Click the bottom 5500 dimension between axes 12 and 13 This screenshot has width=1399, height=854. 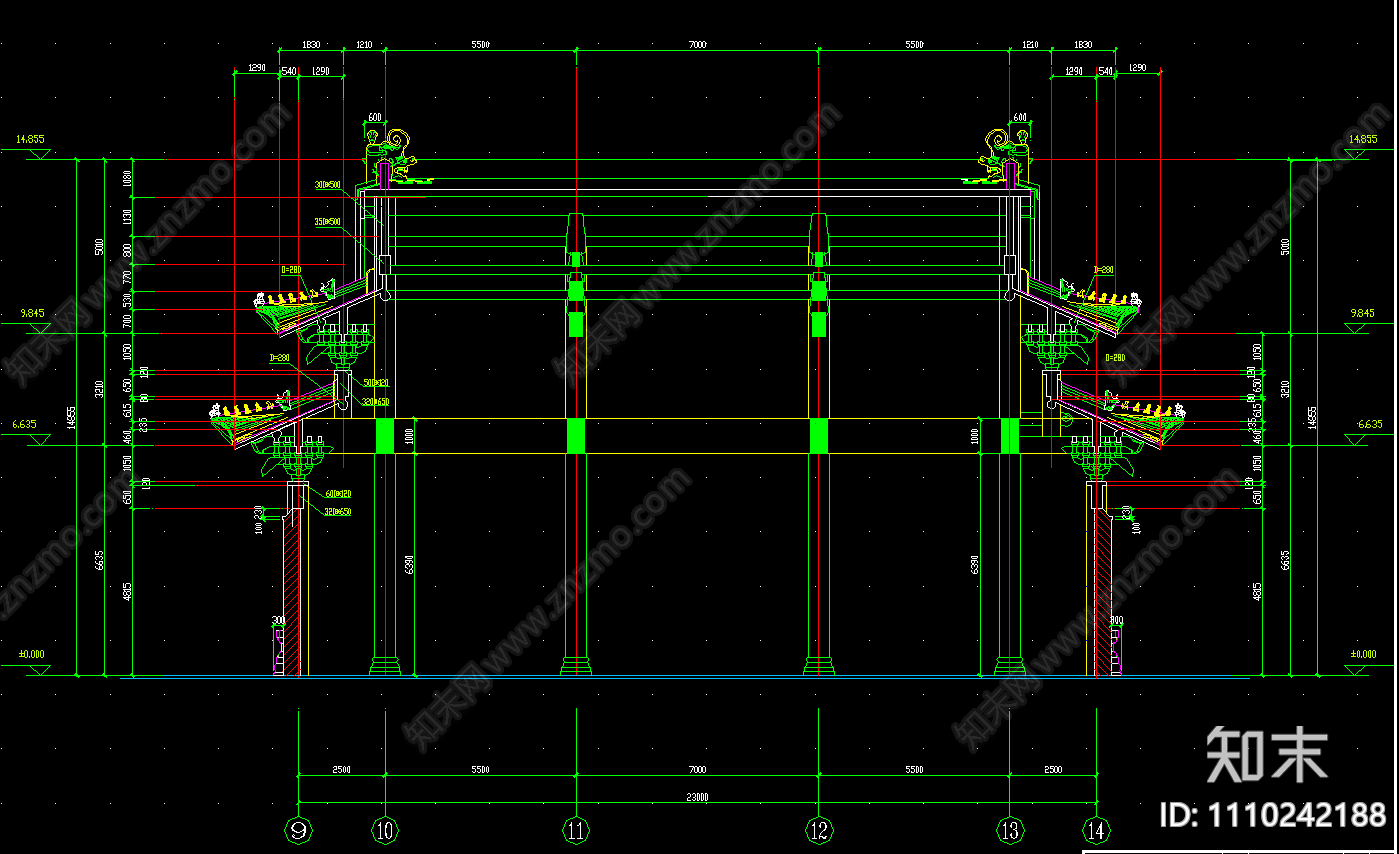click(914, 770)
